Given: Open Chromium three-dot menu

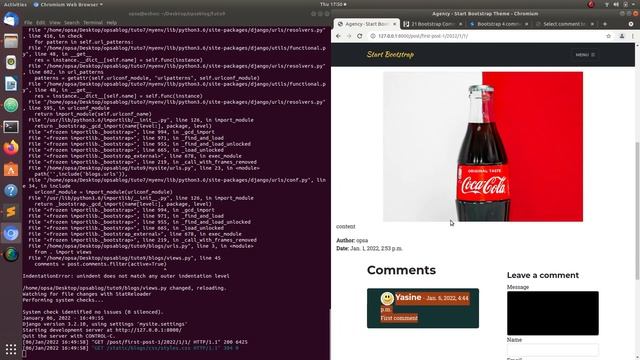Looking at the screenshot, I should 633,36.
